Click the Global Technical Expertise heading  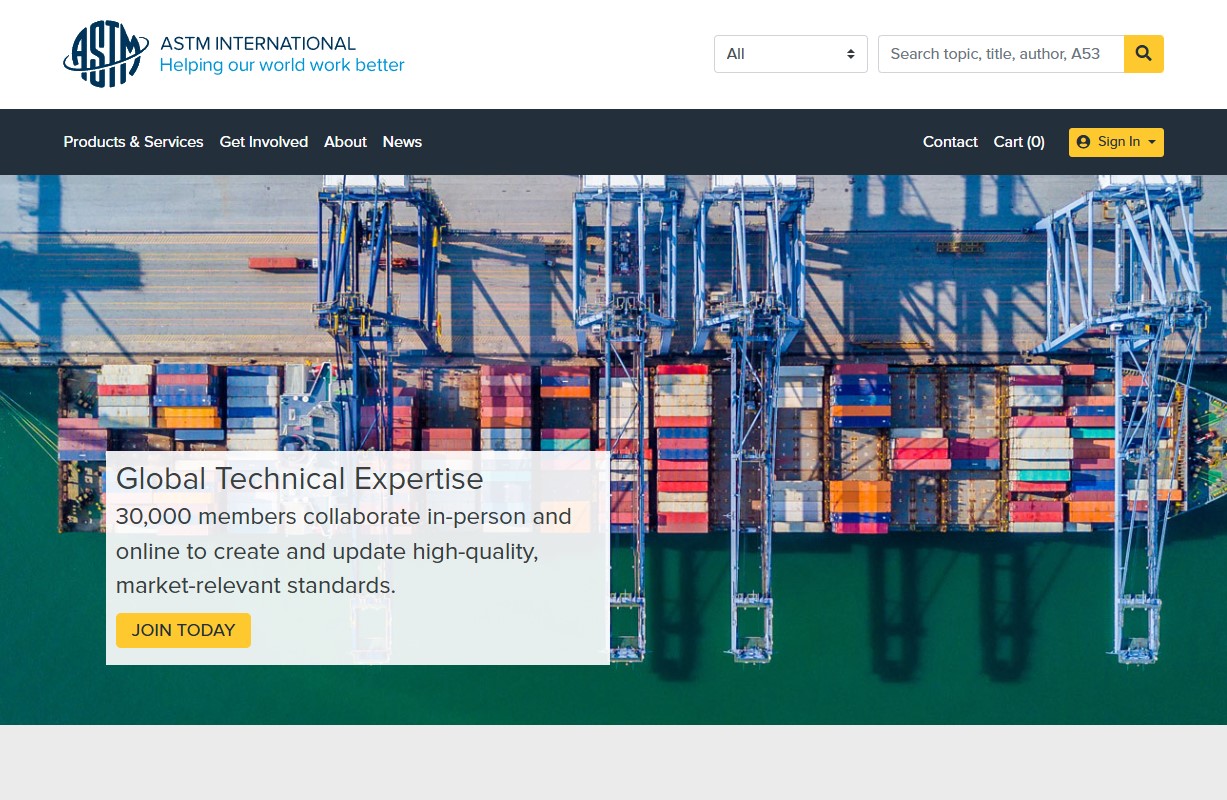point(300,479)
